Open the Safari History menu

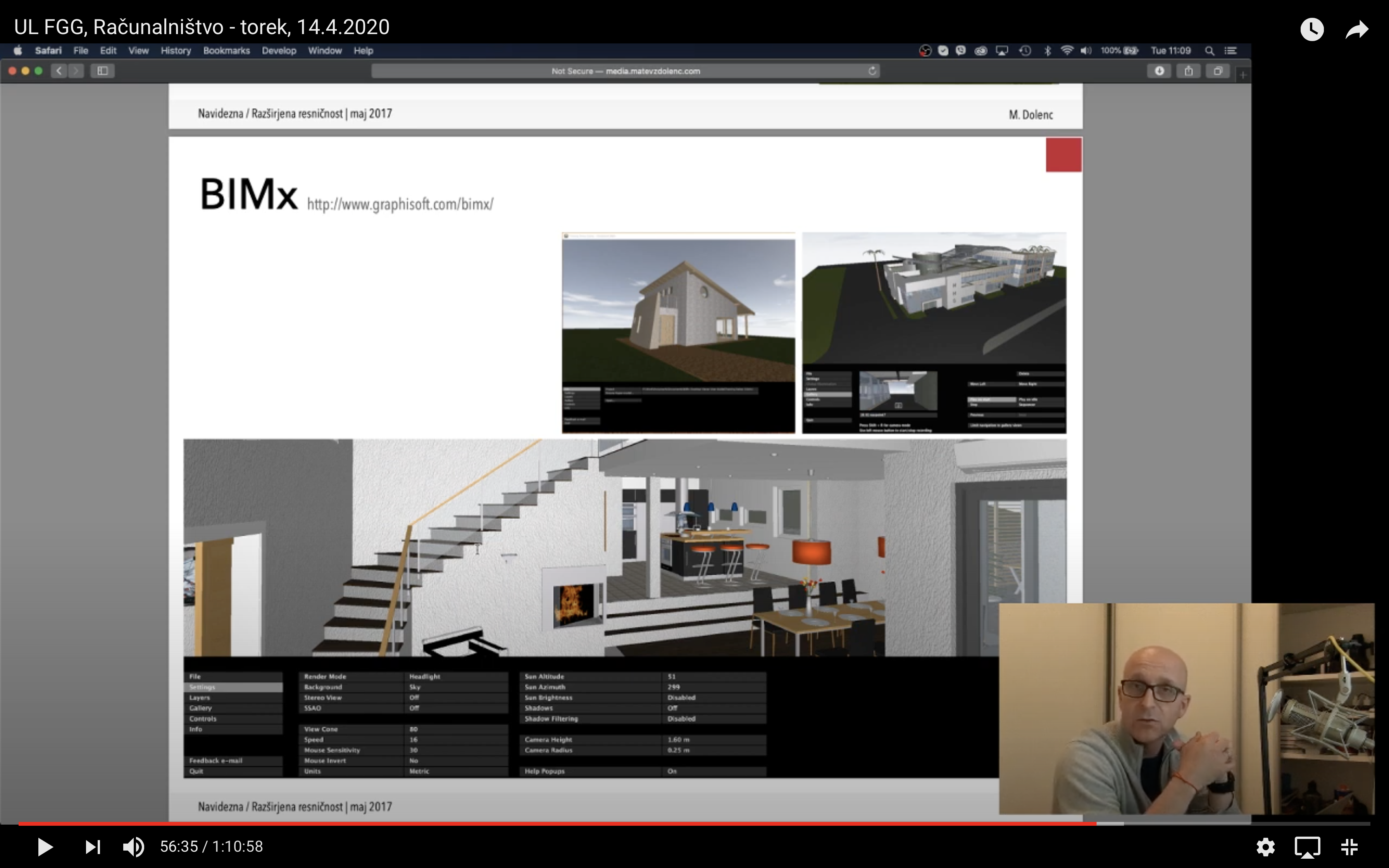pos(176,50)
